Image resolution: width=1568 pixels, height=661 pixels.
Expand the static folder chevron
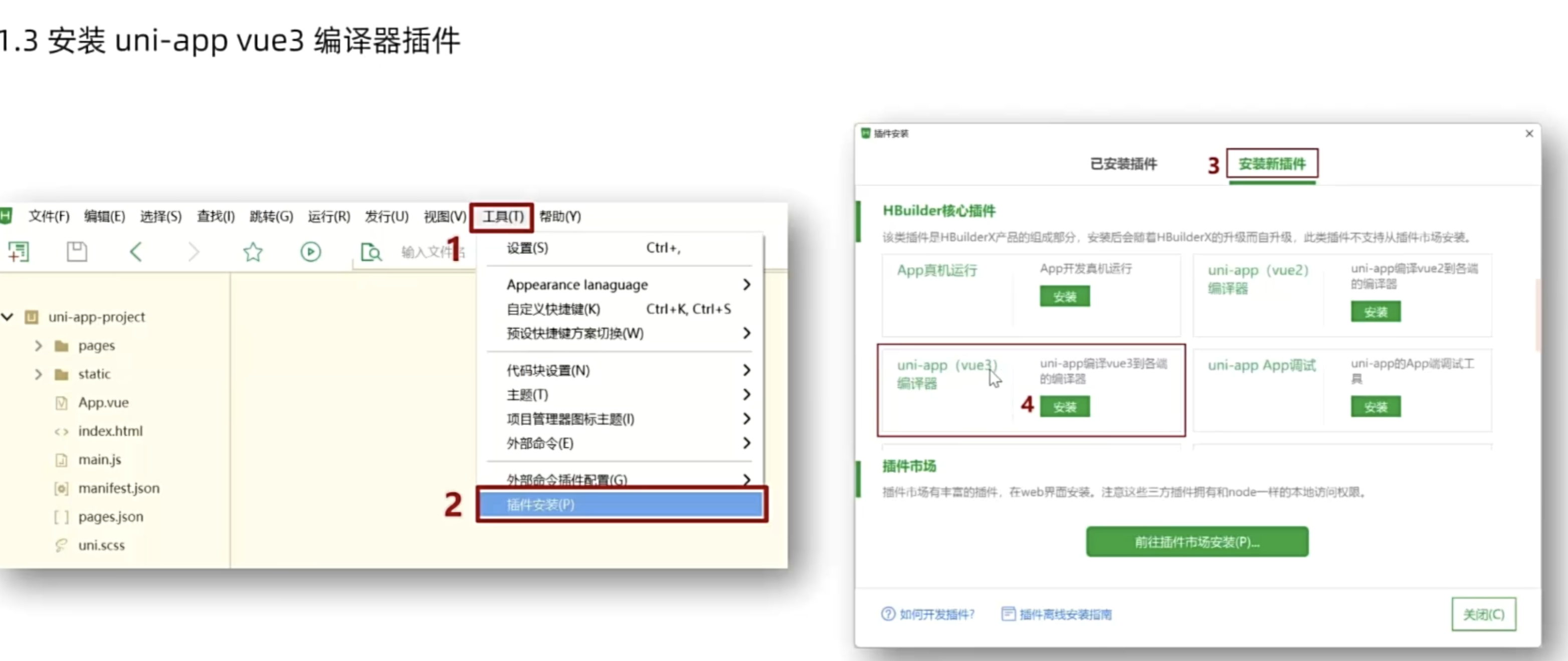click(x=38, y=374)
